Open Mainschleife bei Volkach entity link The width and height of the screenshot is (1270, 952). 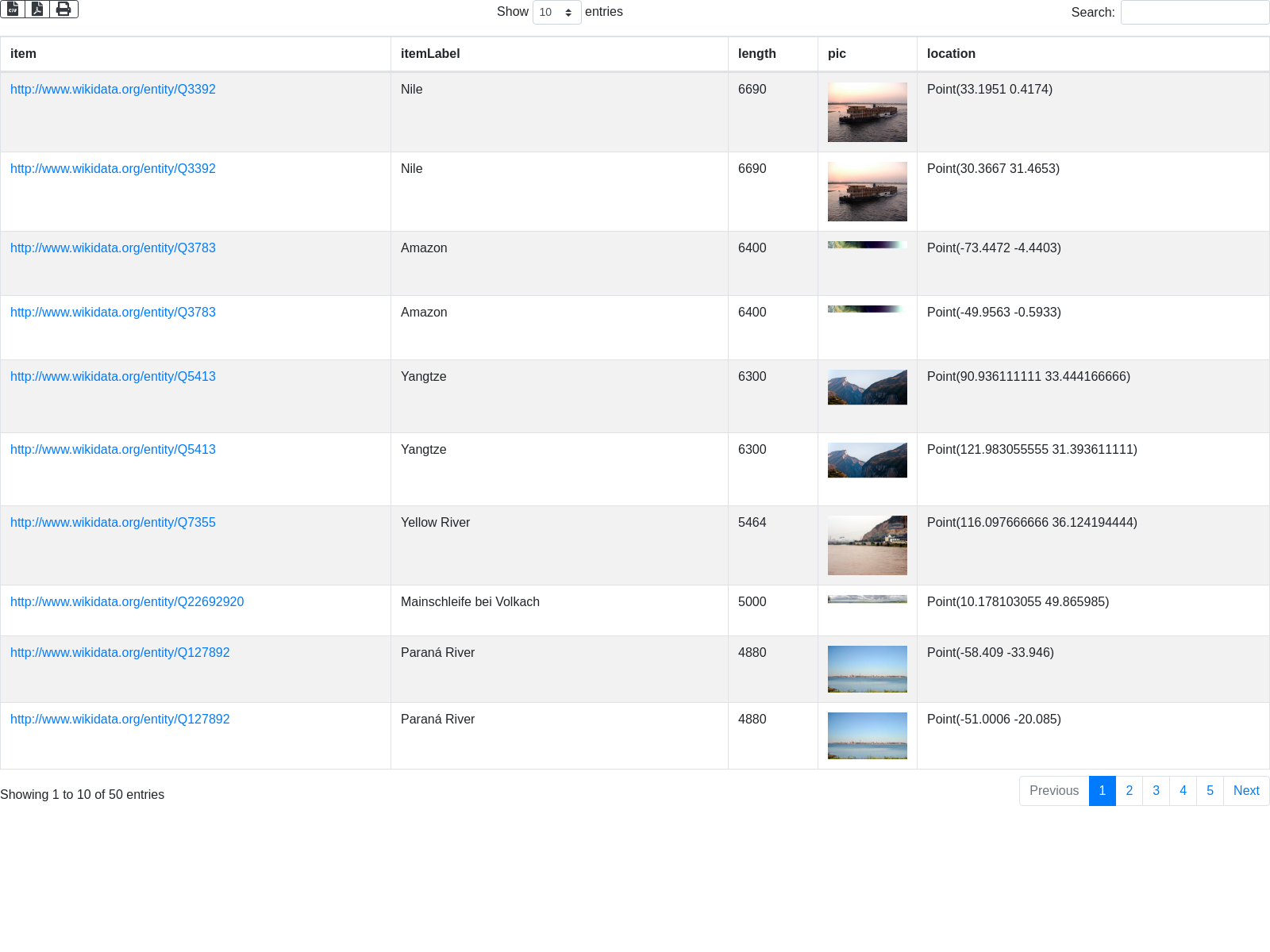127,602
